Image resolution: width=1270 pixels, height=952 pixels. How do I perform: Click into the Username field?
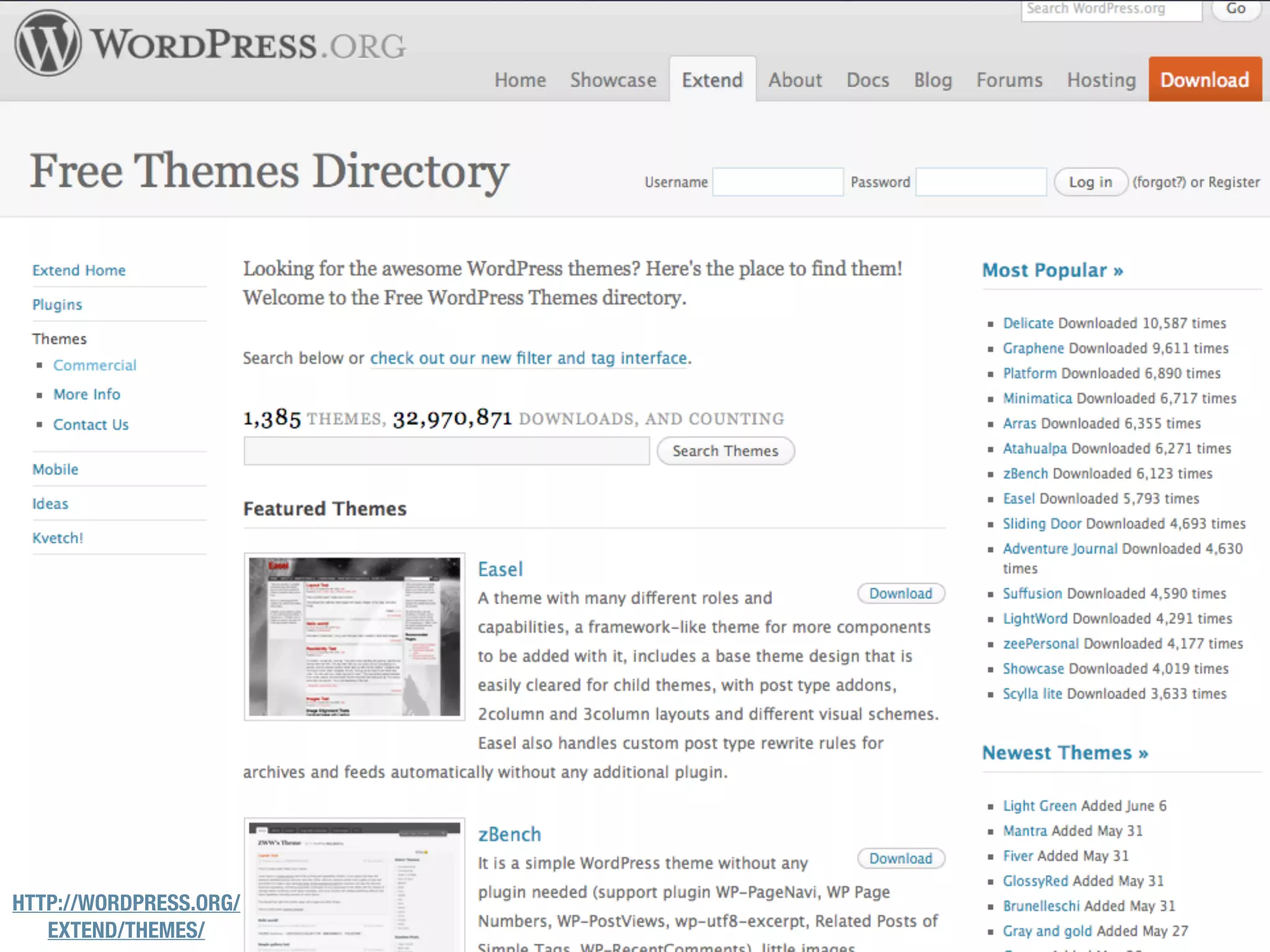(x=778, y=182)
